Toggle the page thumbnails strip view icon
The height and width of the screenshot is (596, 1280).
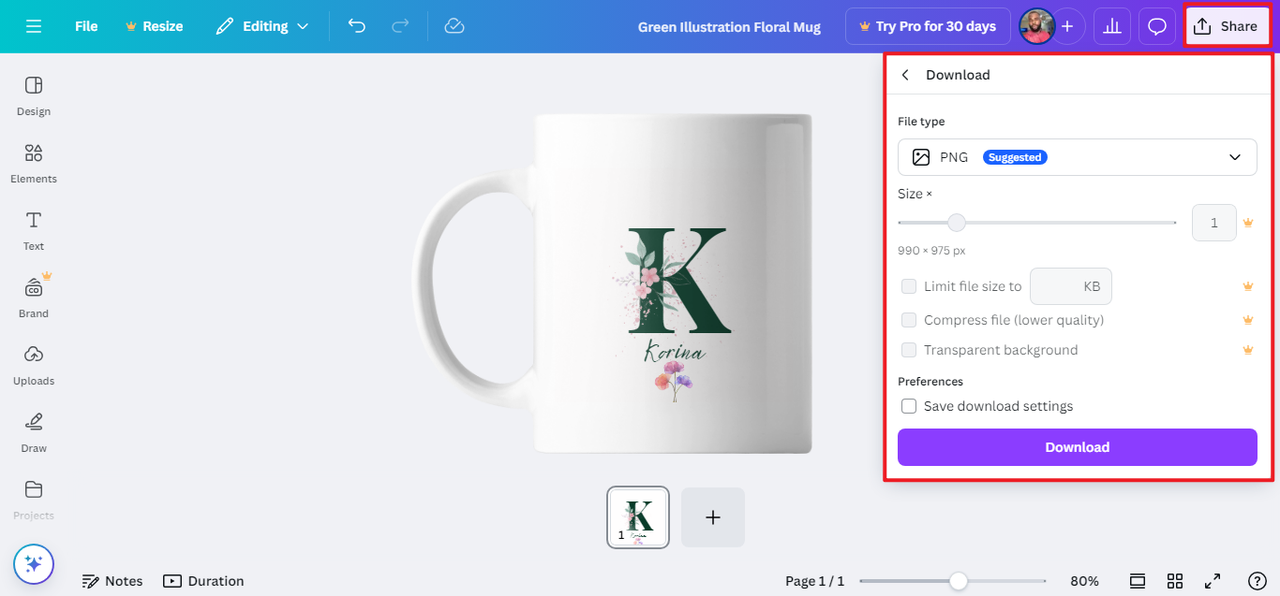coord(1137,581)
